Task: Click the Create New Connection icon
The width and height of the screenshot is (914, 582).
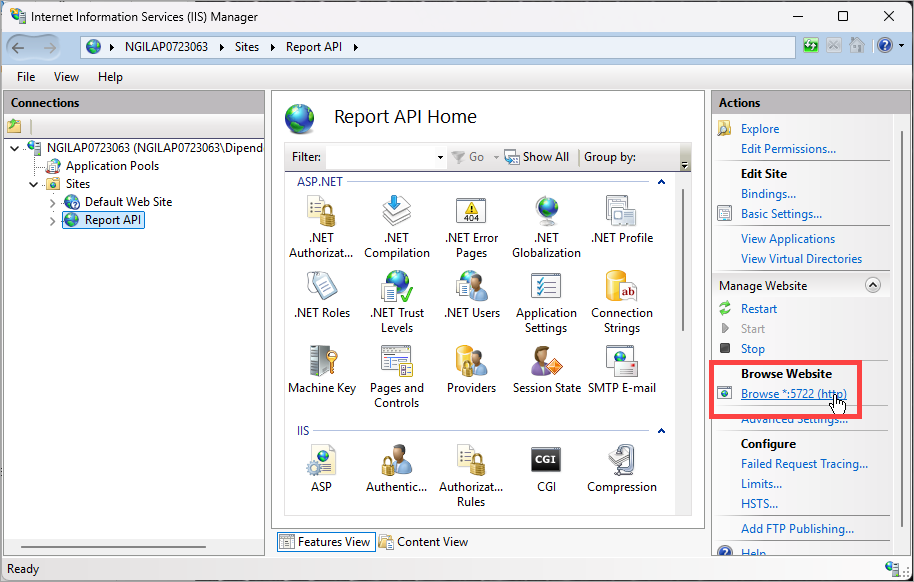Action: pyautogui.click(x=15, y=125)
